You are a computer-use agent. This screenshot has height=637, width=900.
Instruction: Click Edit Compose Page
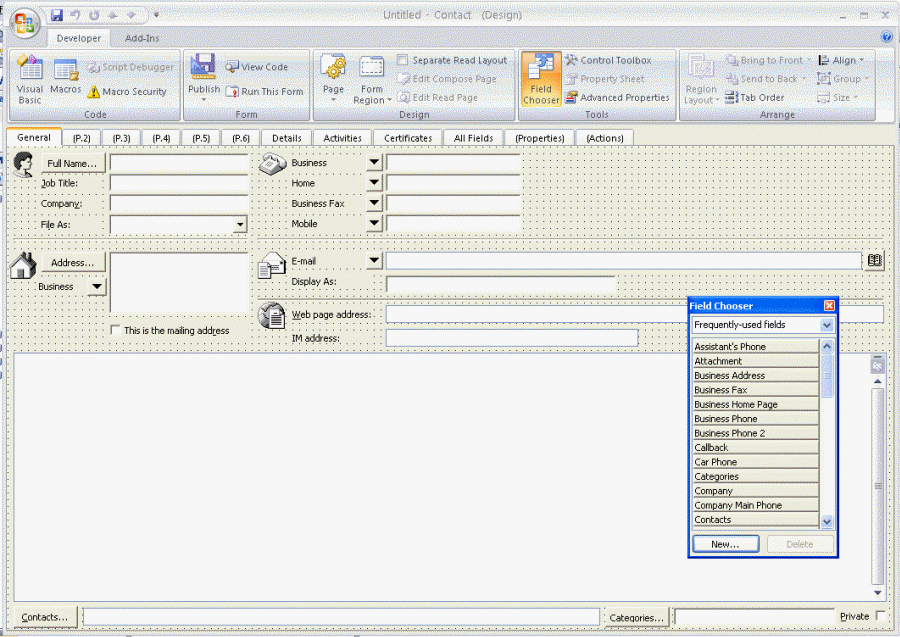[447, 79]
